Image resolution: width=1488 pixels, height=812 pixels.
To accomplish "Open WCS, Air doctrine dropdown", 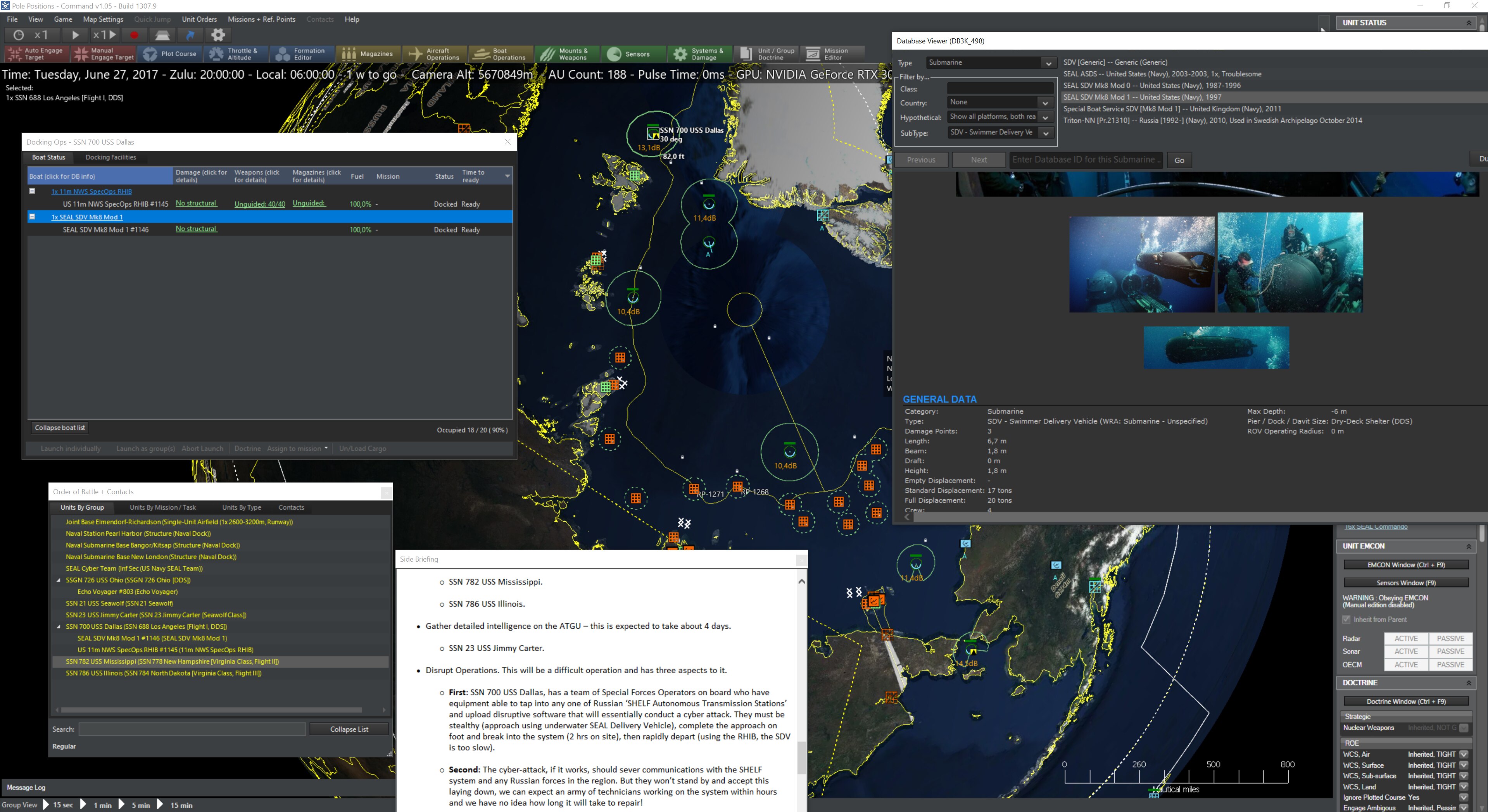I will click(1464, 754).
